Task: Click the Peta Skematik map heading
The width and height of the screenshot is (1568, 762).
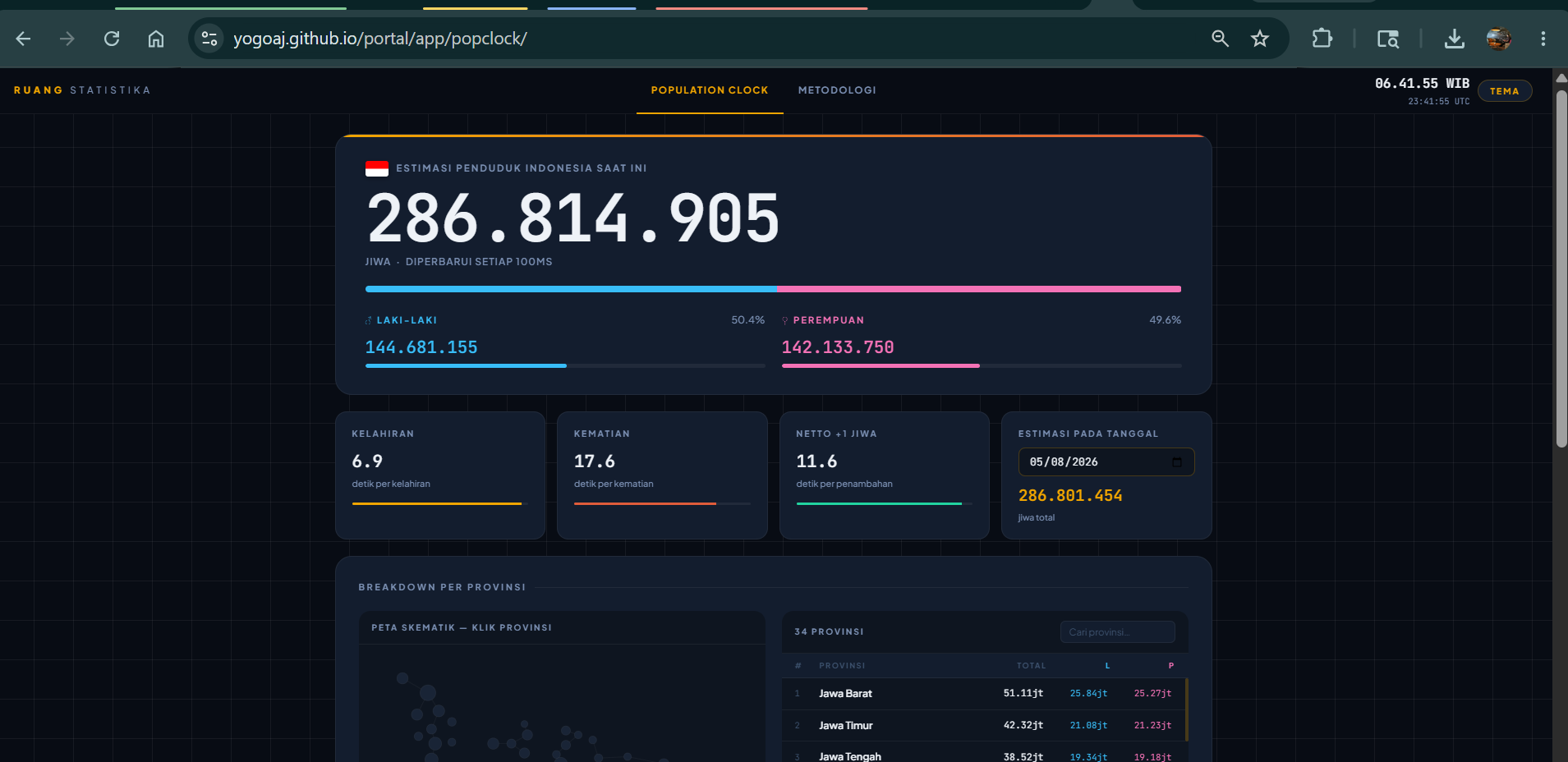Action: point(462,627)
